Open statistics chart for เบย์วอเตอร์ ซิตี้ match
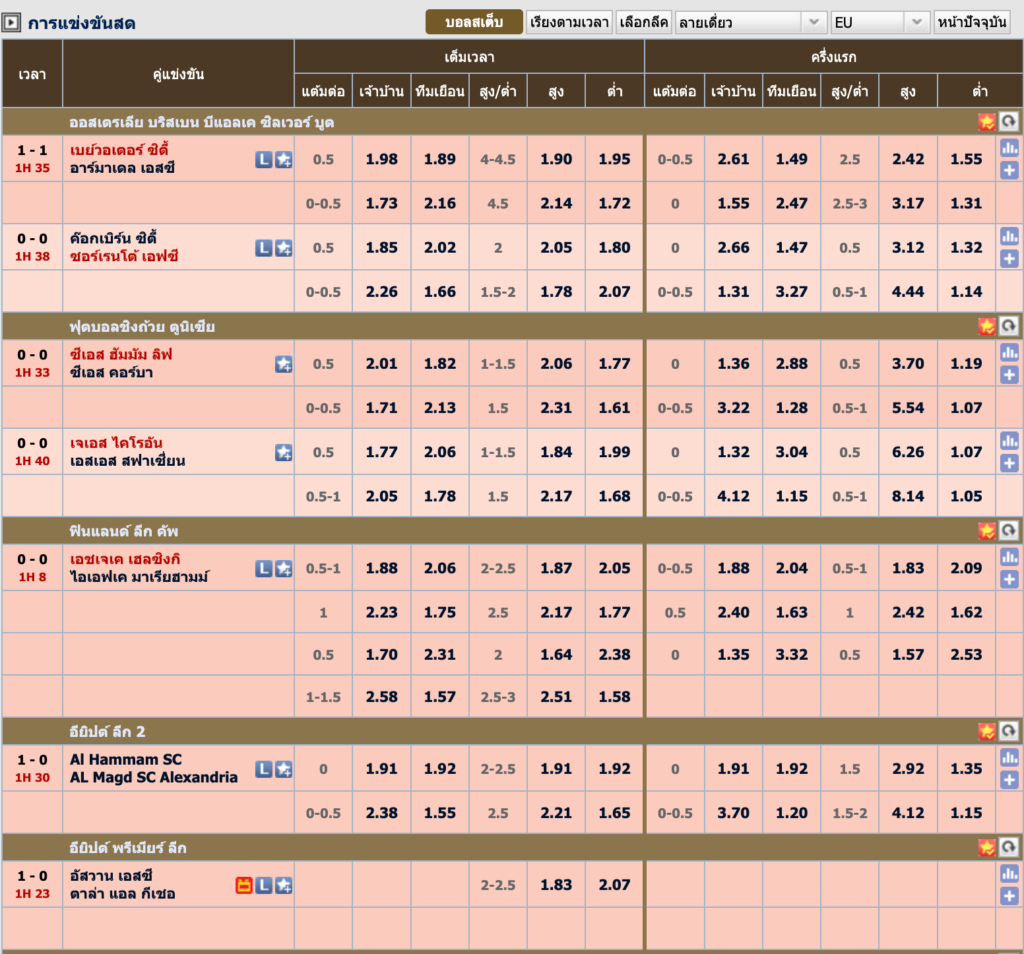The height and width of the screenshot is (954, 1024). tap(1009, 148)
